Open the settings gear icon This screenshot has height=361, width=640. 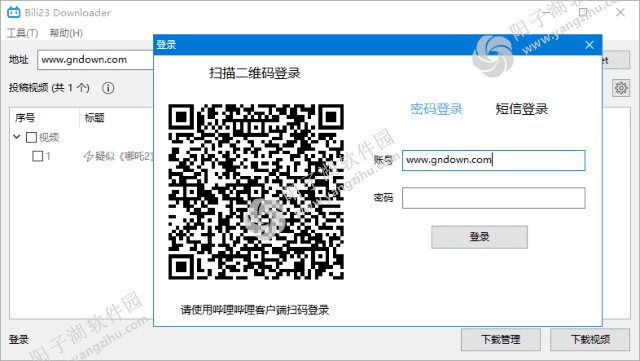(621, 88)
